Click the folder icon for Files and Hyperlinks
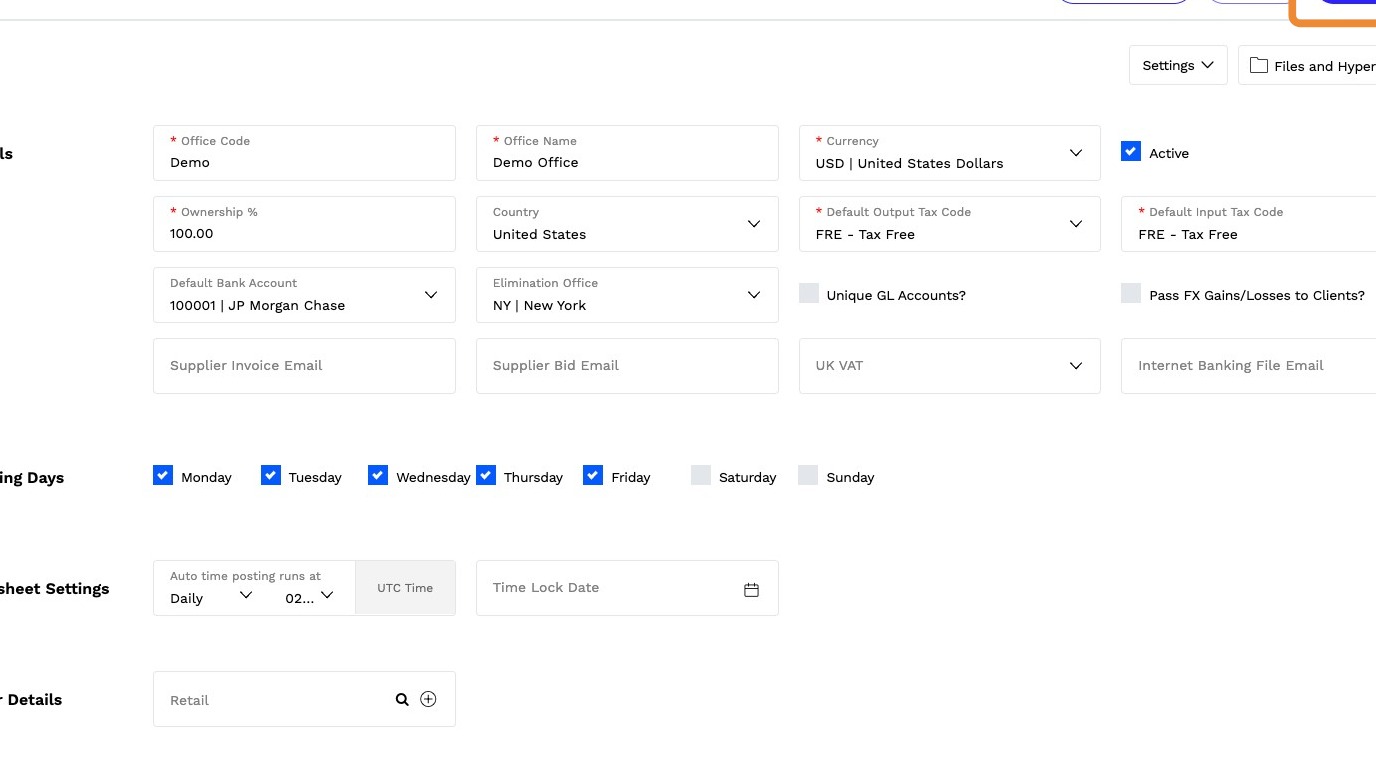Viewport: 1376px width, 769px height. tap(1259, 66)
